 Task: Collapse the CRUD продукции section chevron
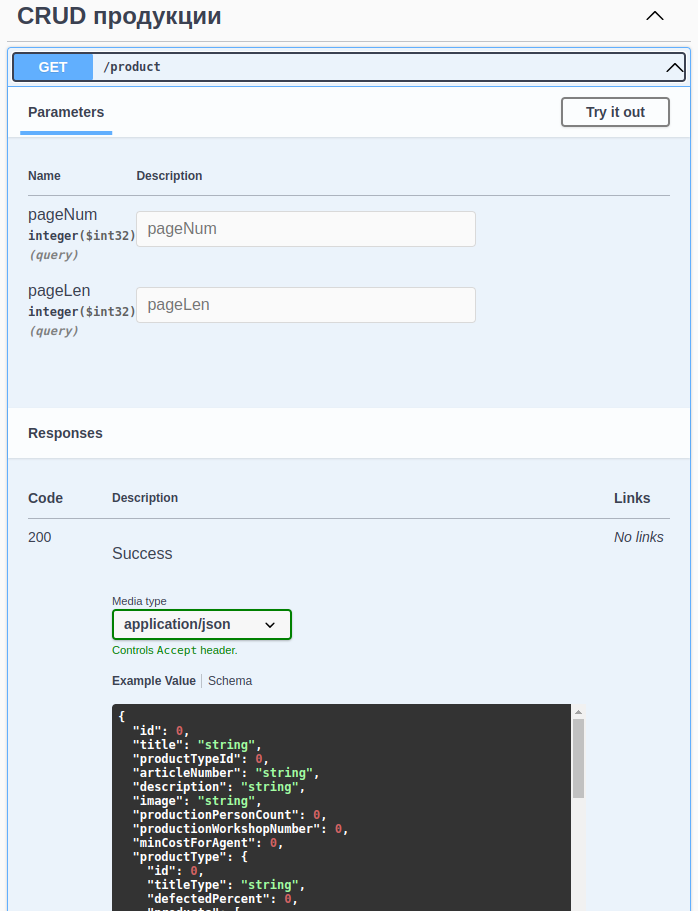655,16
